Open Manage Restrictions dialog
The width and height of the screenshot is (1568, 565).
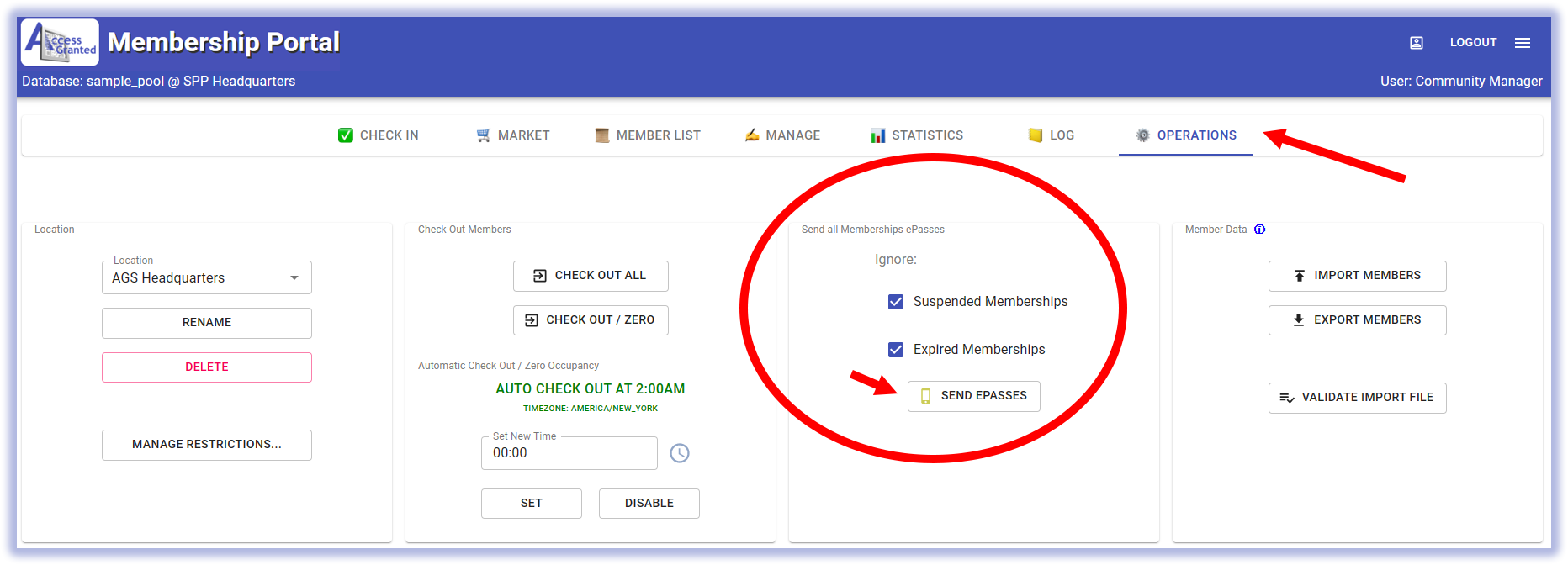click(207, 445)
